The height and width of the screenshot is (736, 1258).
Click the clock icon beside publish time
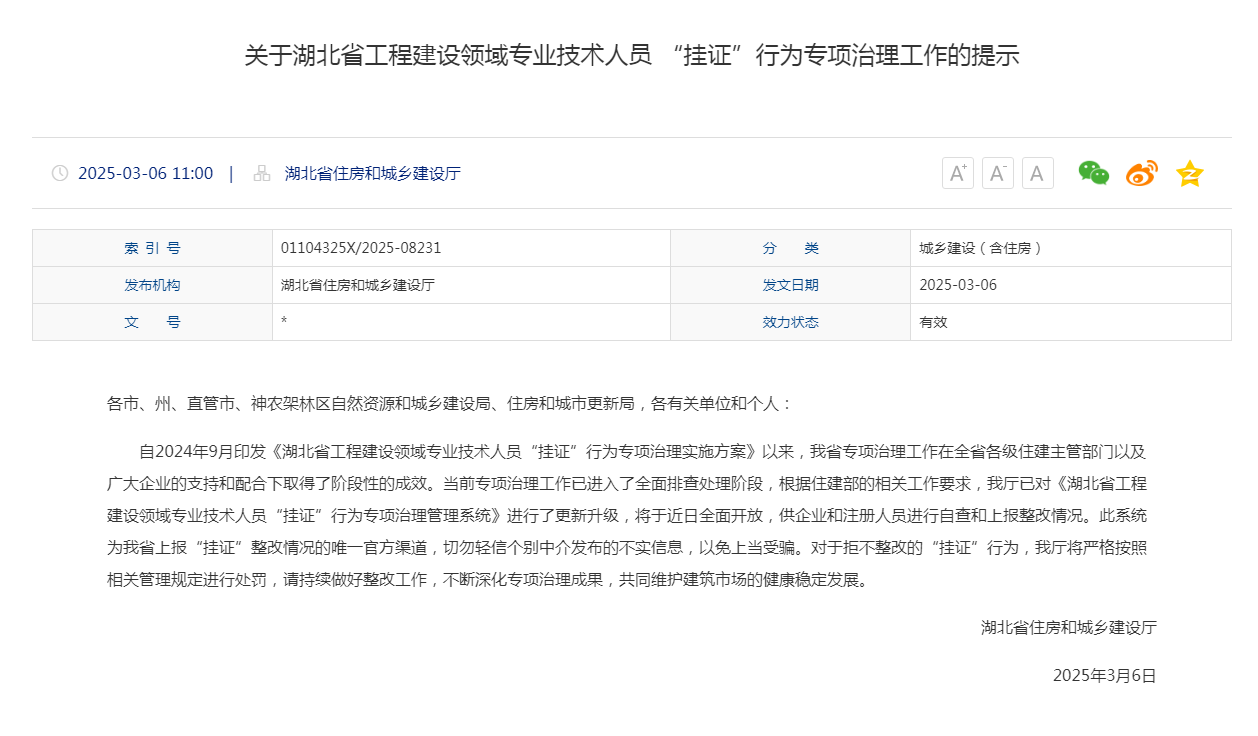point(60,173)
